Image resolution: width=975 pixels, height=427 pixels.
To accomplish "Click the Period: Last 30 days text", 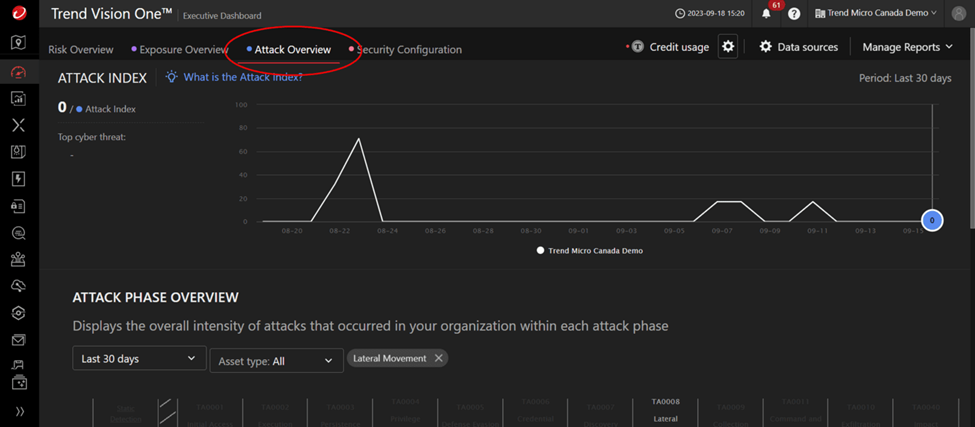I will 905,78.
